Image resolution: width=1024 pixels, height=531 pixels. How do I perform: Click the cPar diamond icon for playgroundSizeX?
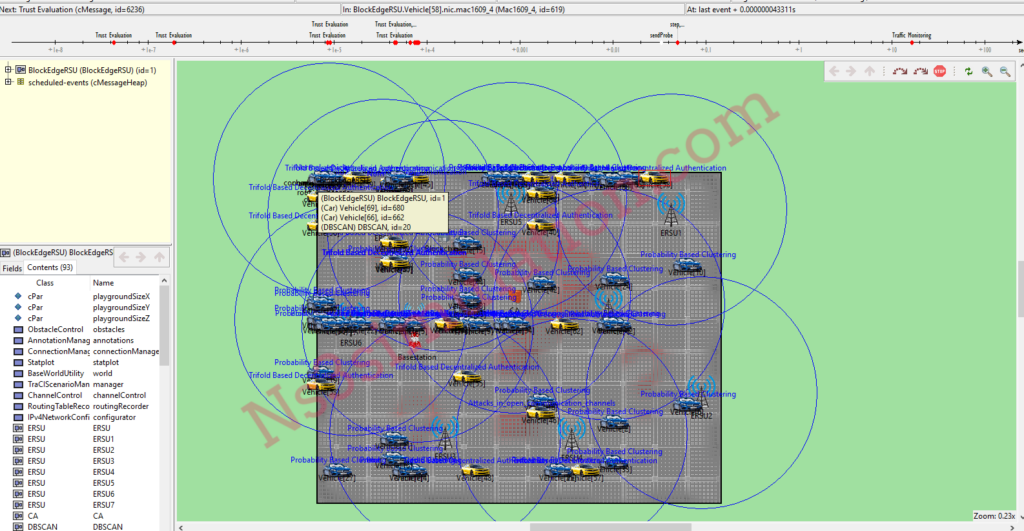coord(18,297)
